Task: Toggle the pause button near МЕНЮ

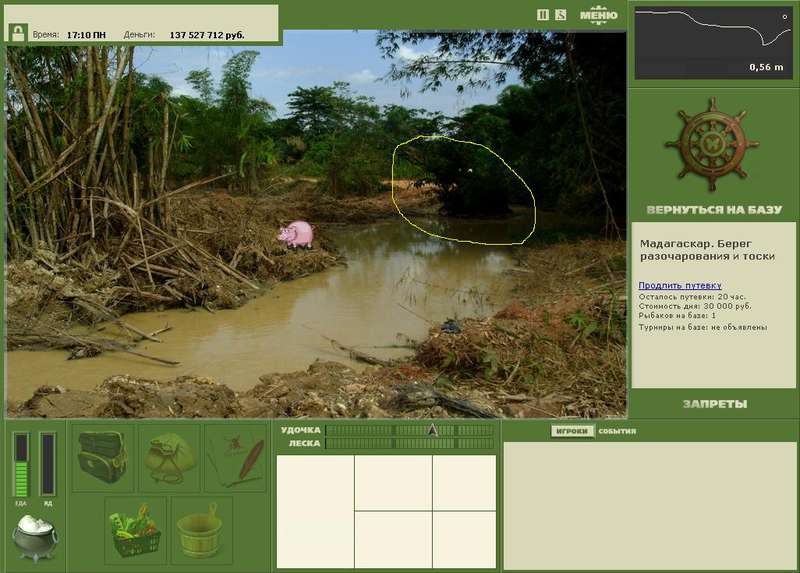Action: [543, 15]
